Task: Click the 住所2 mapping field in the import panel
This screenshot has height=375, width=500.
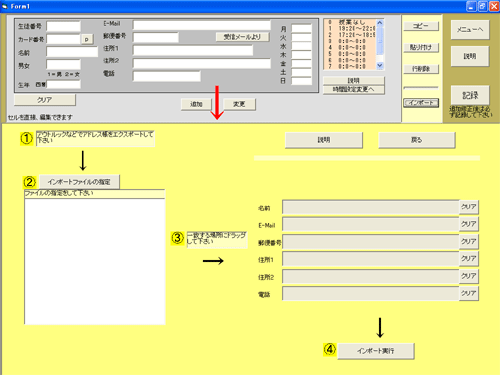Action: (371, 276)
